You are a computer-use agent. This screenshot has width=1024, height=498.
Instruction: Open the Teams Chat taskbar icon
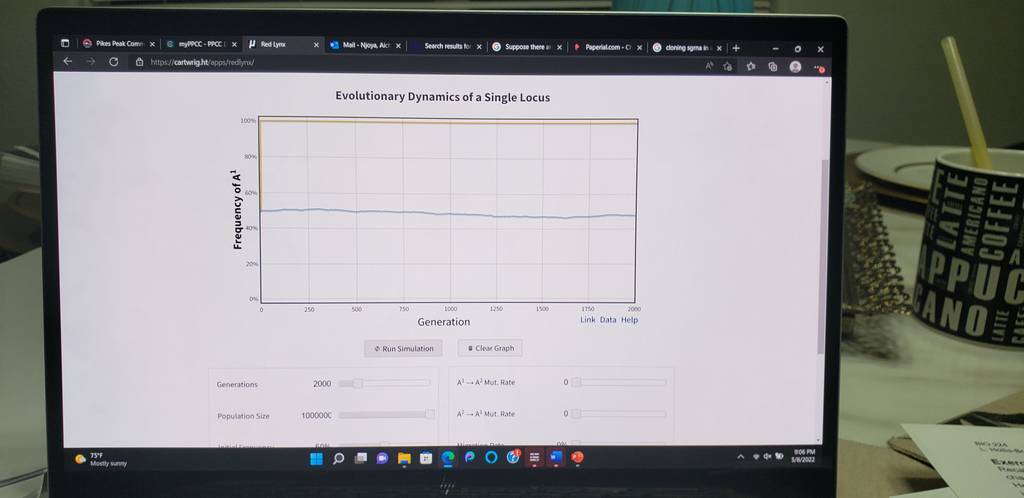click(x=382, y=459)
